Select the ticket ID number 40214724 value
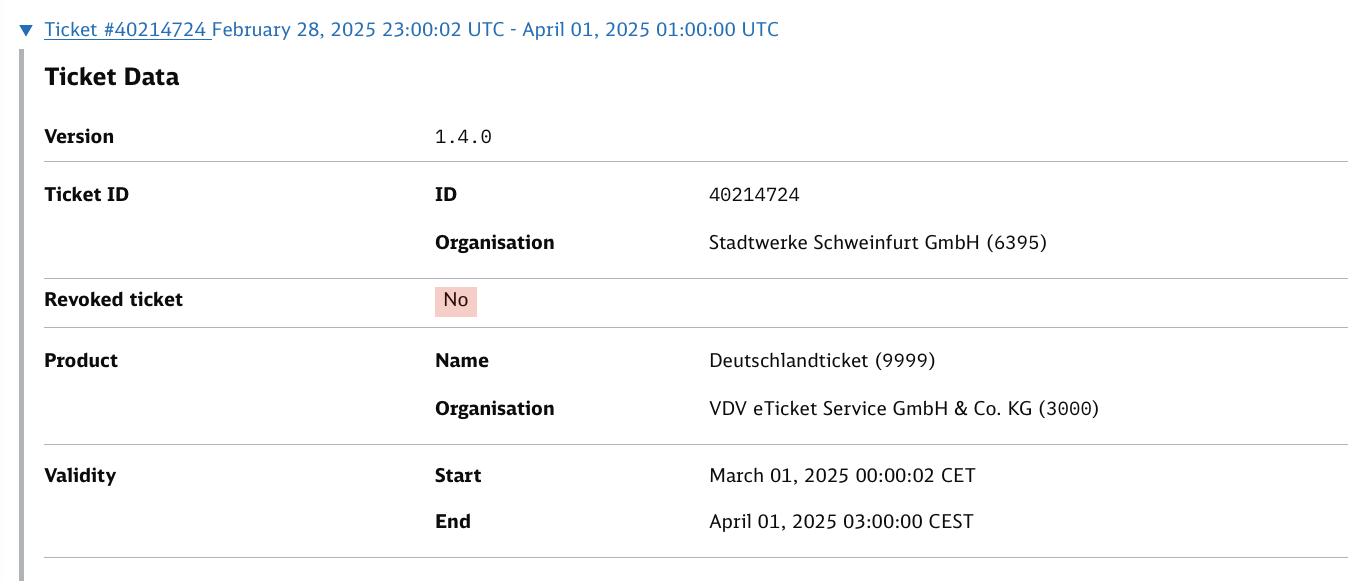This screenshot has width=1369, height=581. [x=754, y=195]
